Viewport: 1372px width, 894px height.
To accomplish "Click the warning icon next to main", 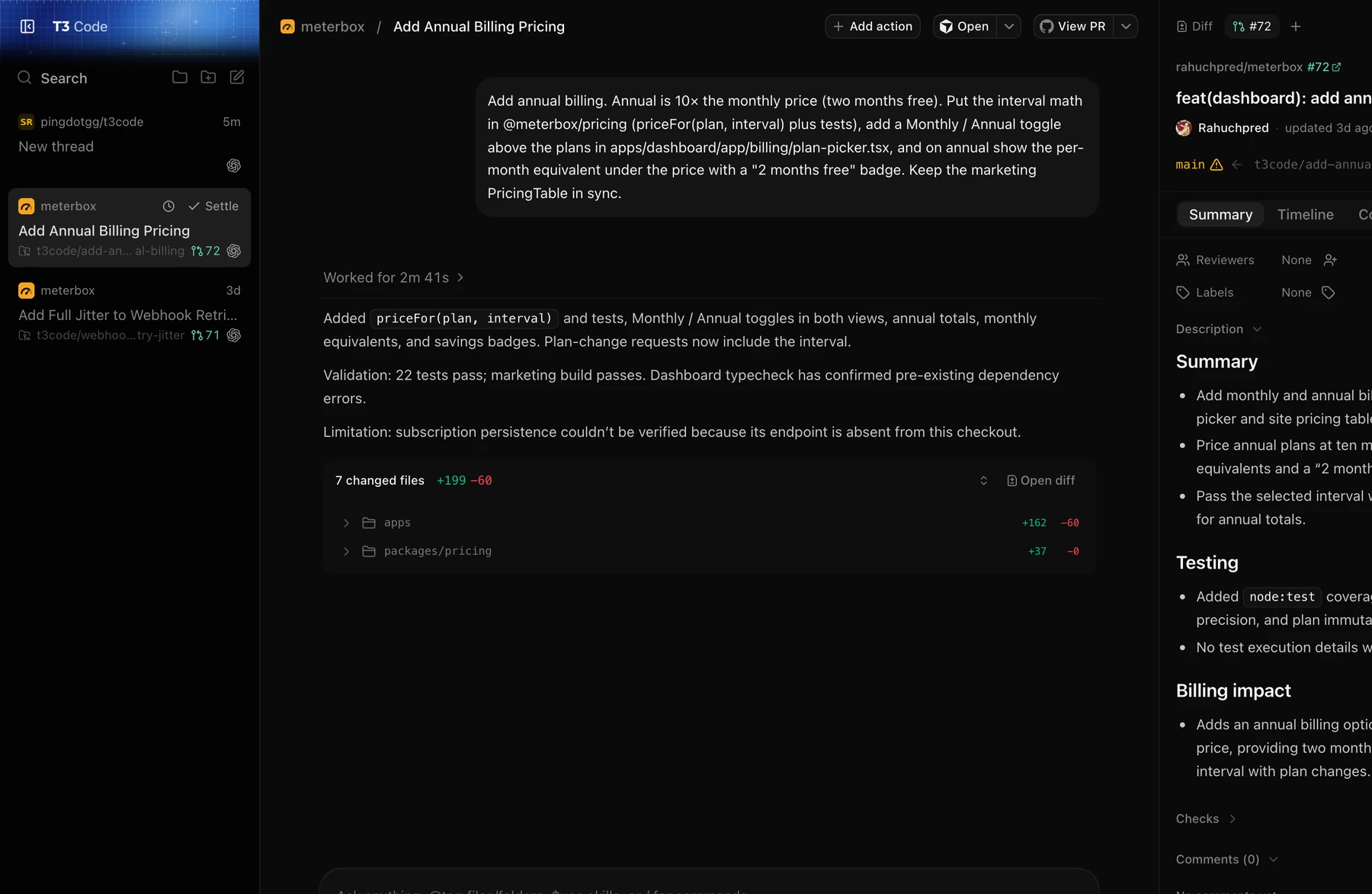I will 1217,165.
